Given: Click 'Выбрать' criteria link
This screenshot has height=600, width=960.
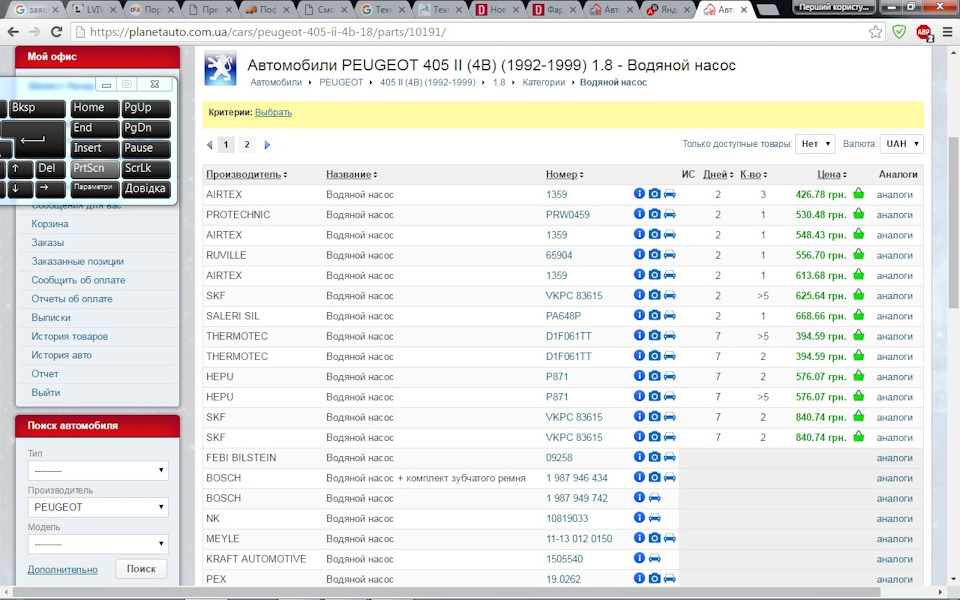Looking at the screenshot, I should click(273, 112).
